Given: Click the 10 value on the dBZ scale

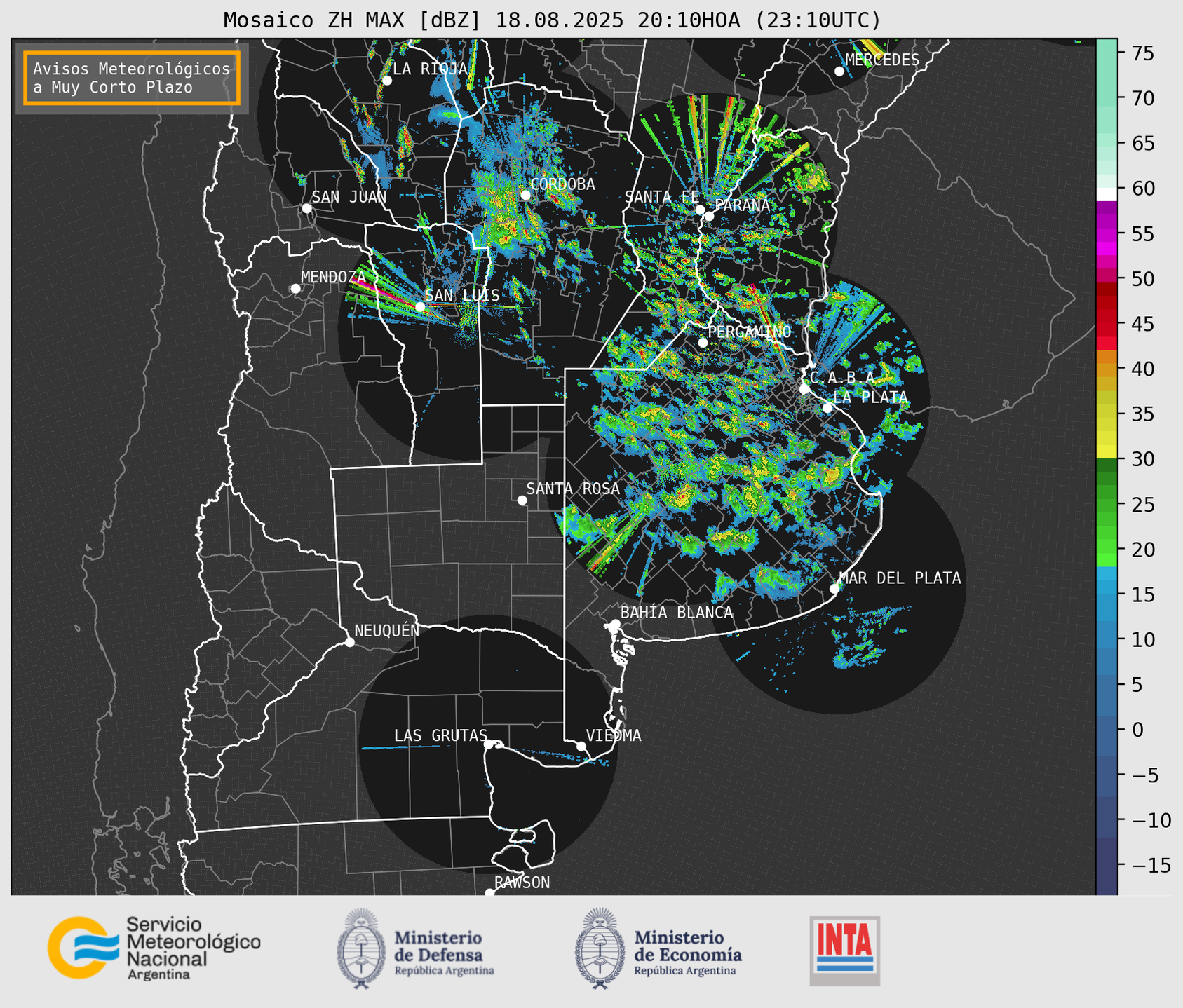Looking at the screenshot, I should point(1142,639).
